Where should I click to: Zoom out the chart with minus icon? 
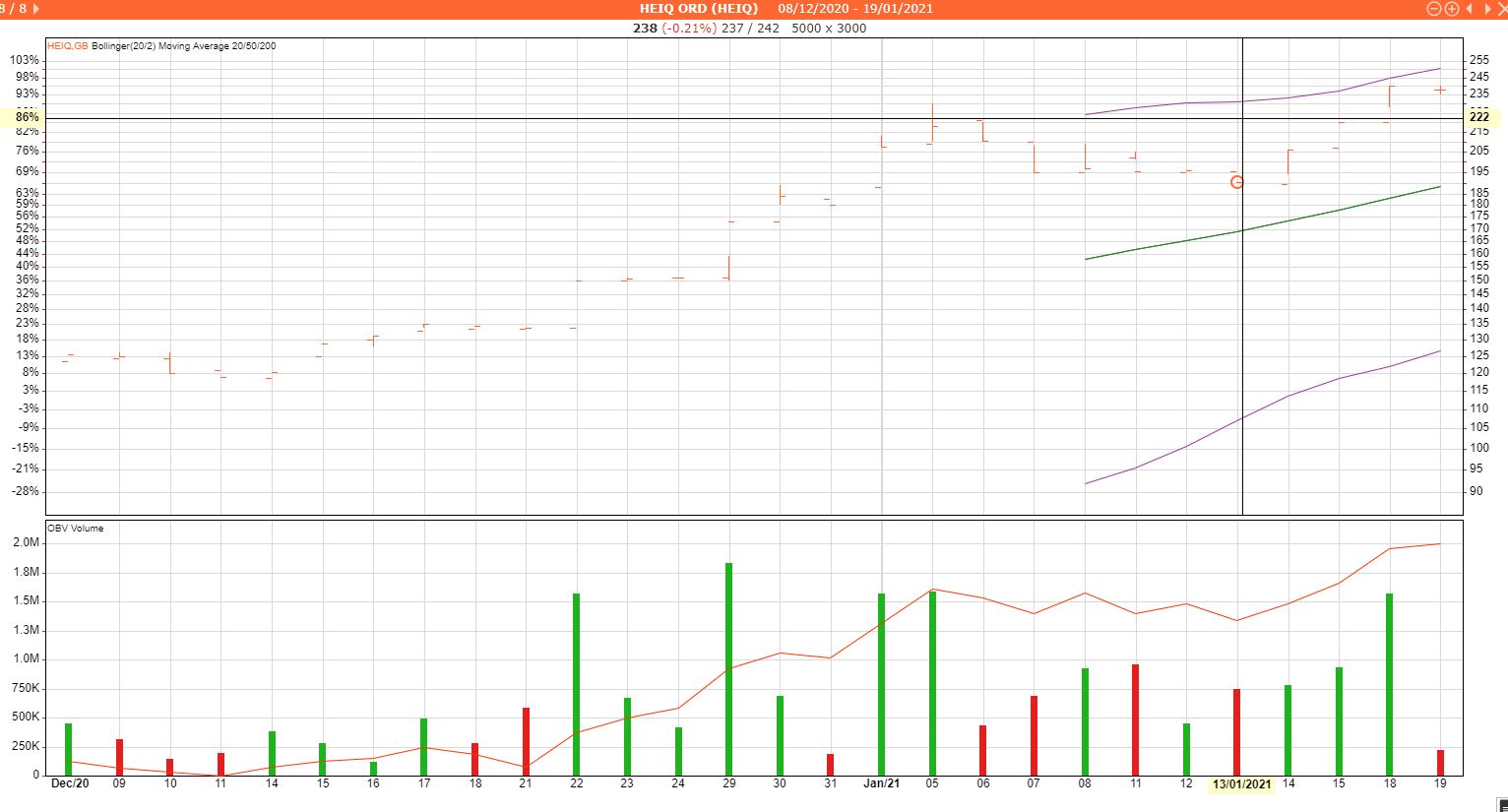[1434, 9]
